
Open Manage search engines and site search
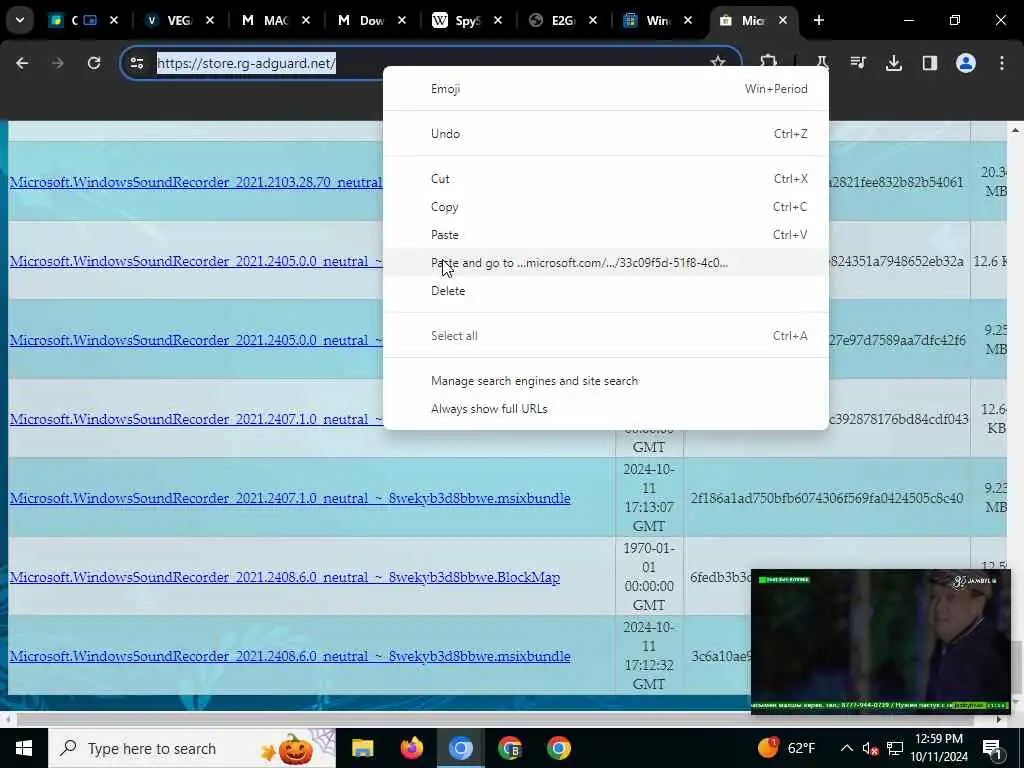pos(606,381)
